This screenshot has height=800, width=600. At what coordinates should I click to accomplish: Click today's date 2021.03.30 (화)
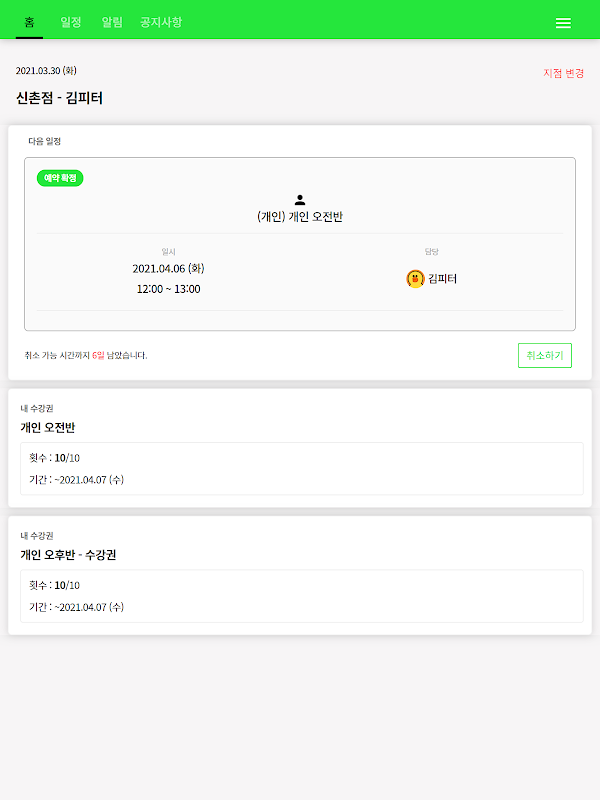tap(46, 71)
